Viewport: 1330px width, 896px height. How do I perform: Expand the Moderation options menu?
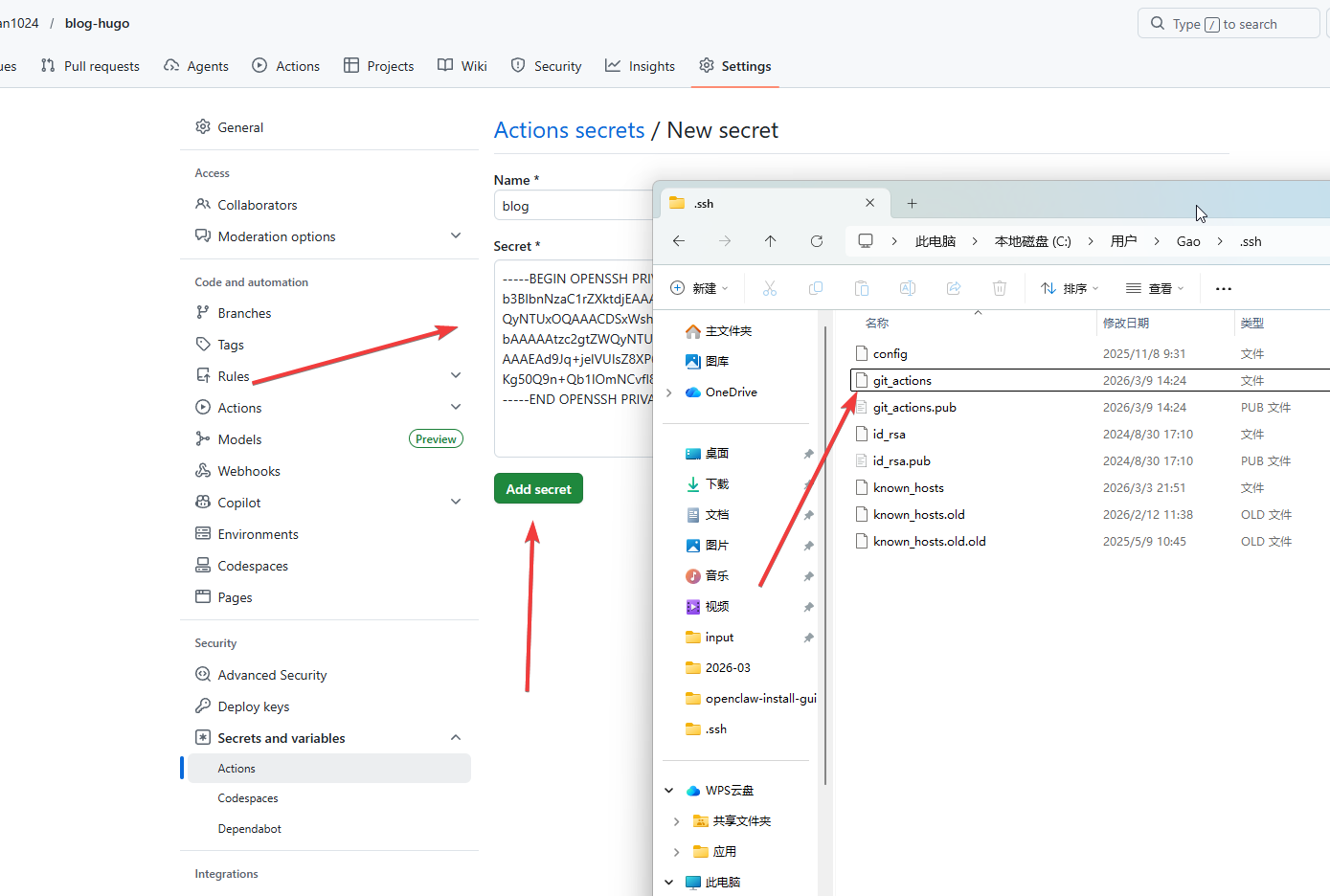click(x=456, y=236)
